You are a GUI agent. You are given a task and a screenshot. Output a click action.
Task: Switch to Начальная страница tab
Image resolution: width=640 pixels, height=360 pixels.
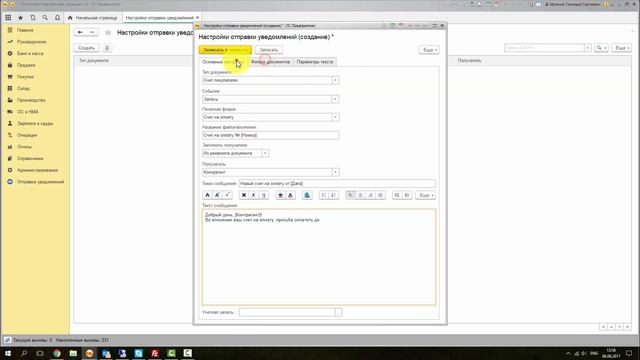[93, 18]
